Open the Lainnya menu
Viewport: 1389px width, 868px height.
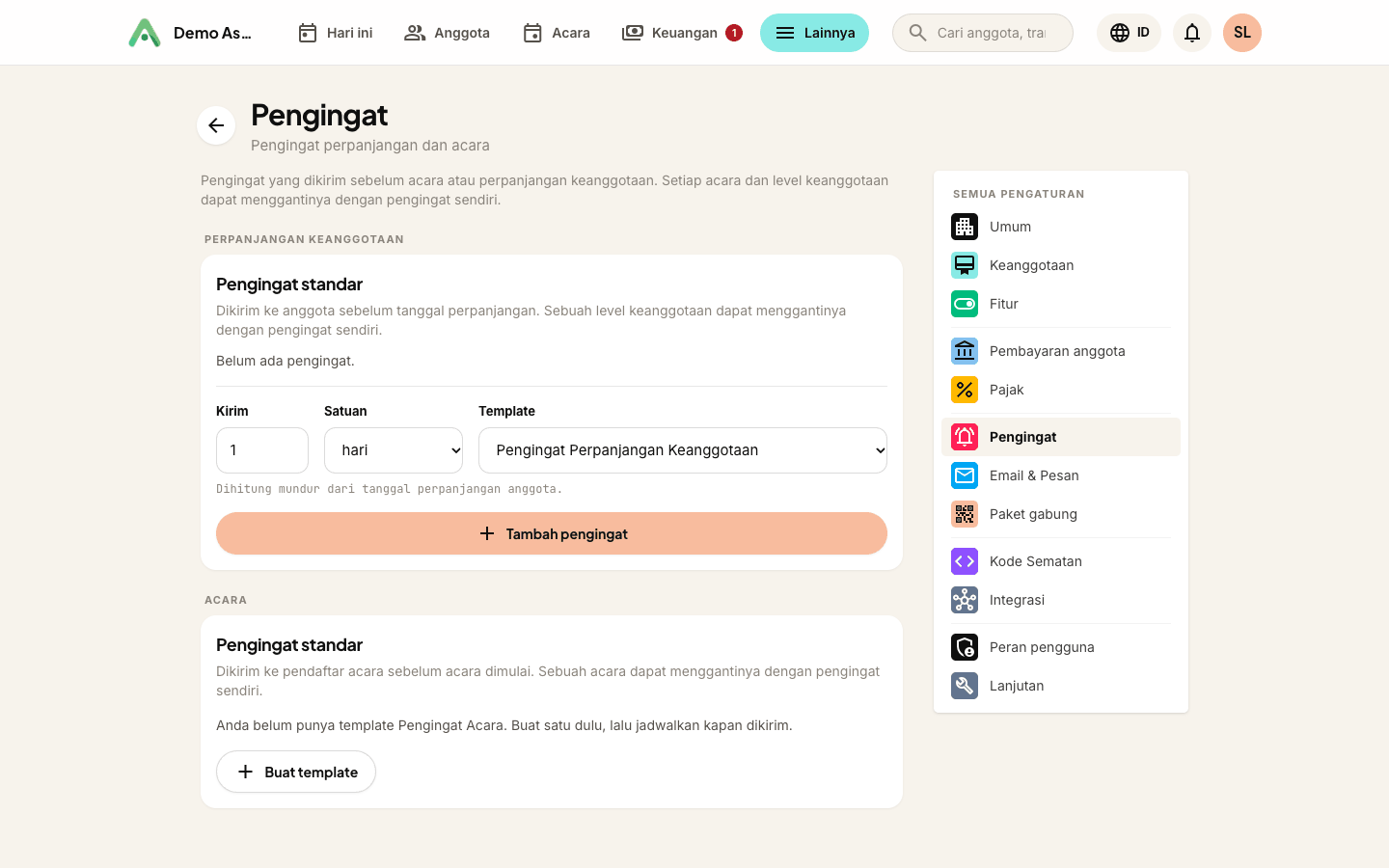(x=814, y=33)
